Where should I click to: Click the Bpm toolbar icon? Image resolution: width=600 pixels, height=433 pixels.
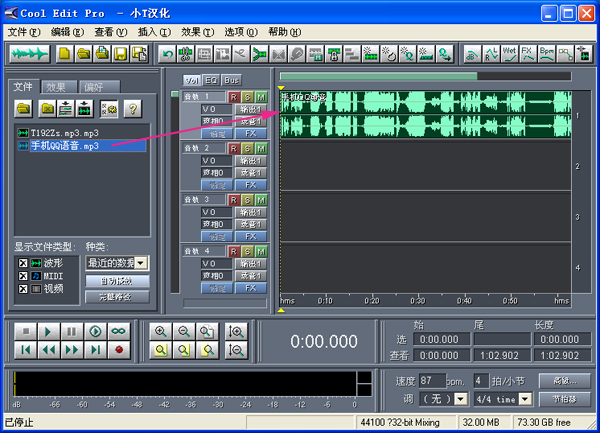click(546, 54)
